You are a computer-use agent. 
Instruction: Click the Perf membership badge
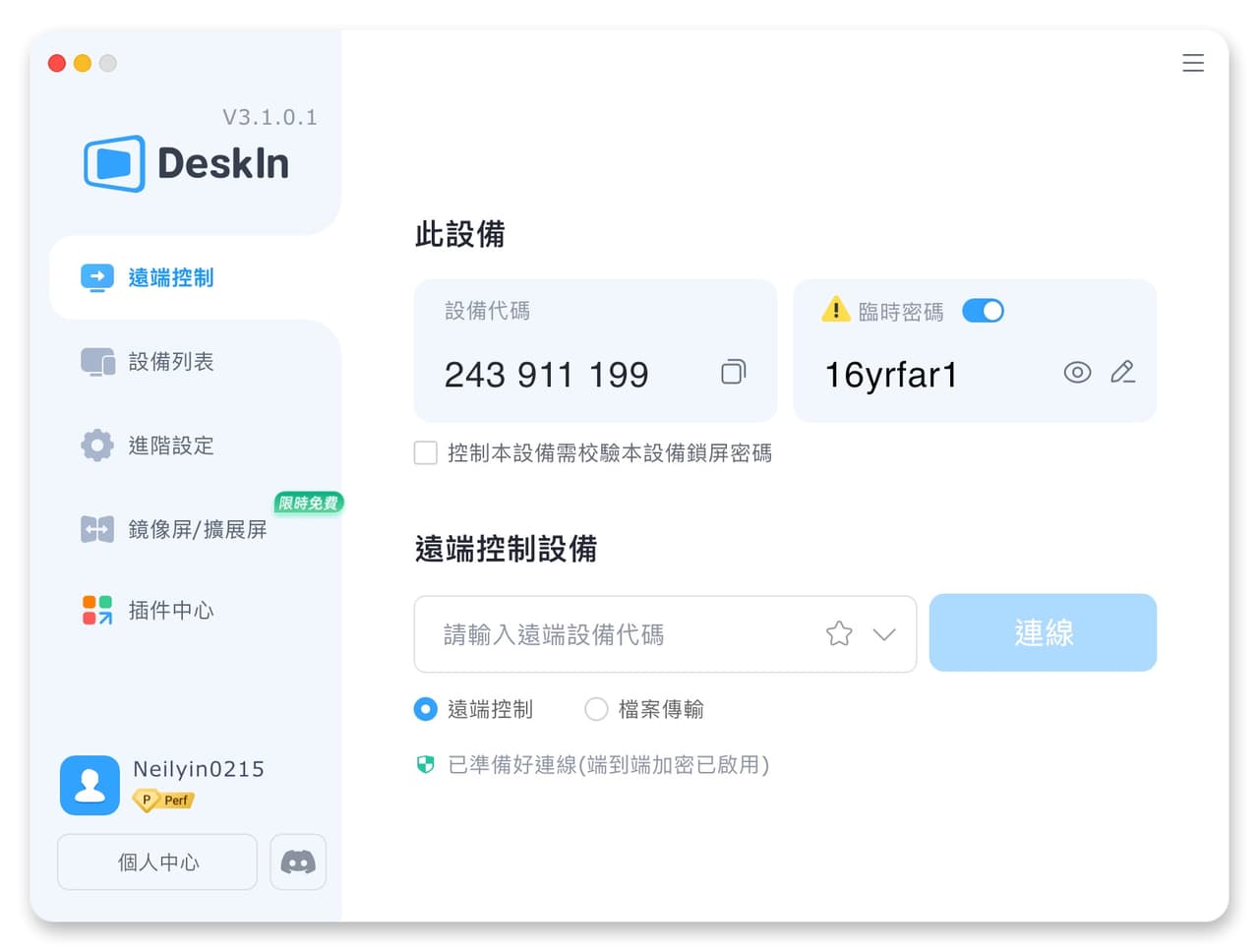click(163, 800)
